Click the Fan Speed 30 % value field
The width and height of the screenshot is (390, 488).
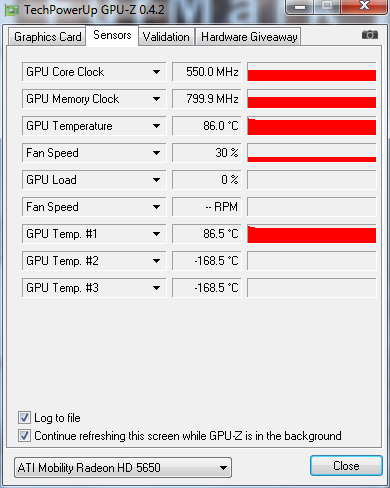coord(207,153)
